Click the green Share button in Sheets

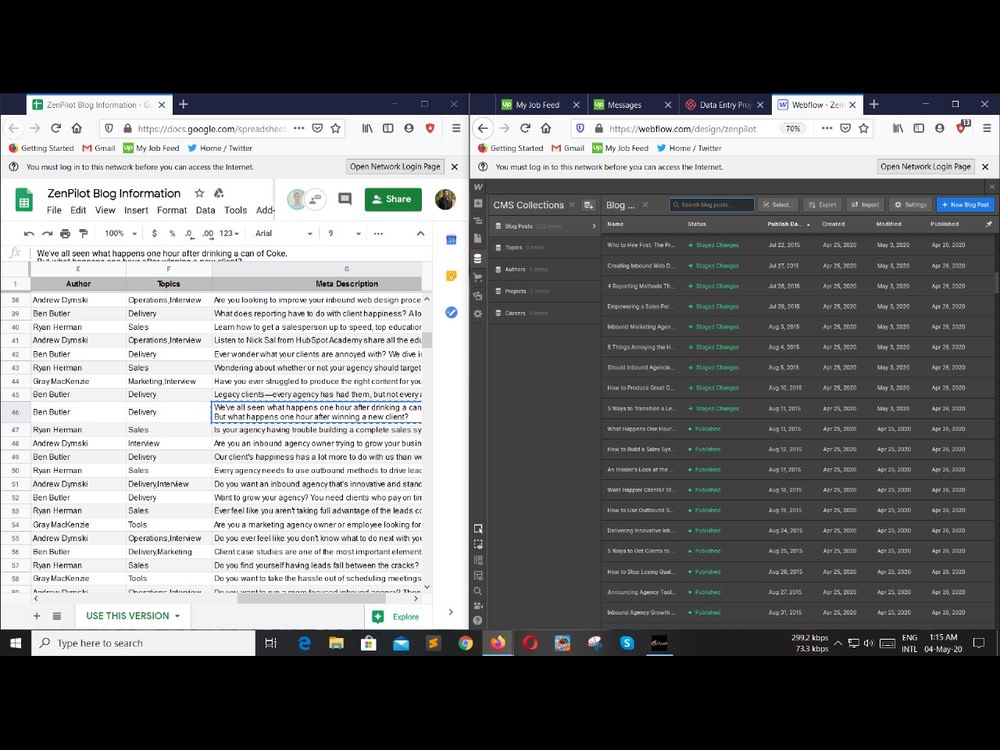(x=393, y=199)
